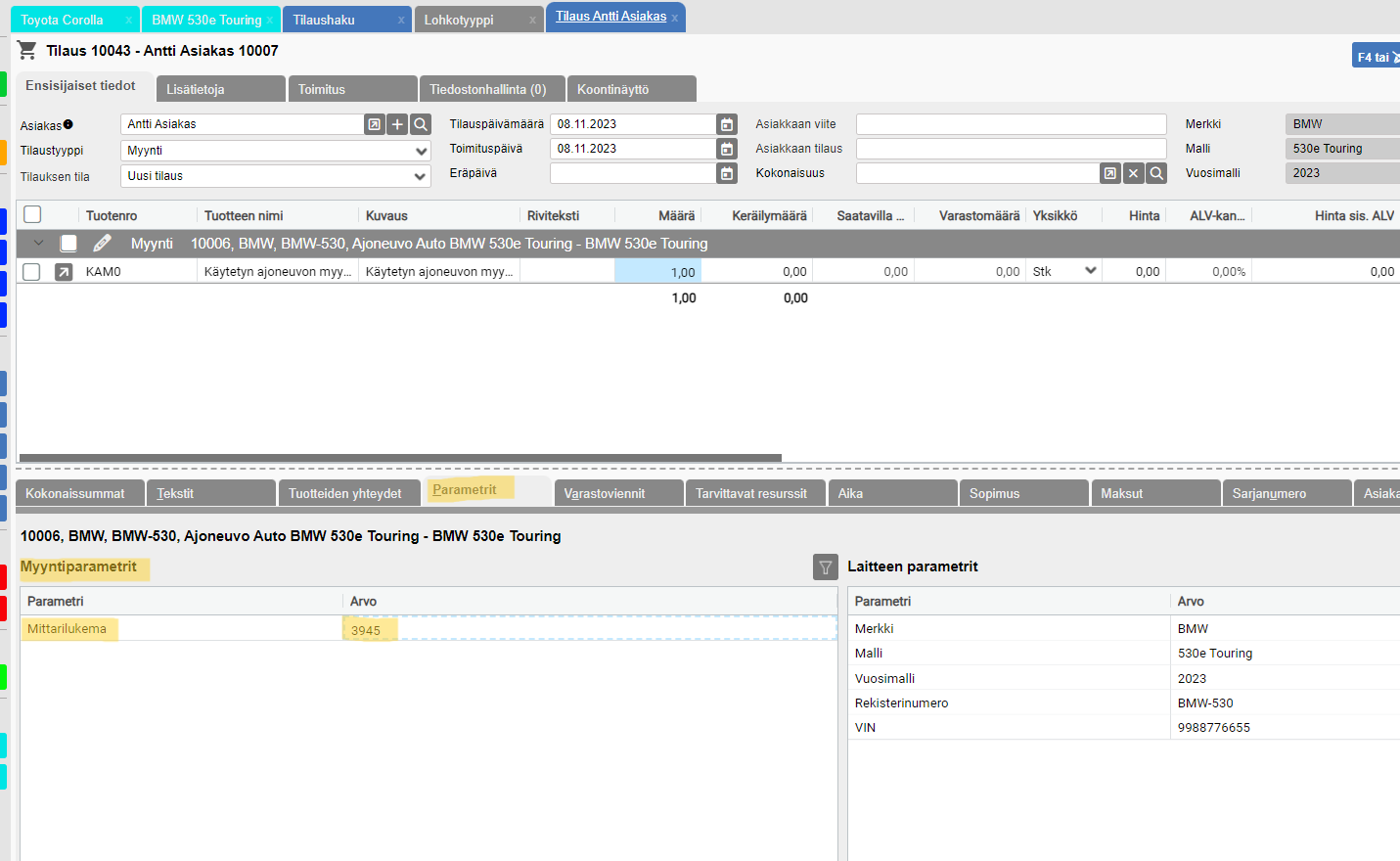Open calendar for Tilauspäivämäärä
1400x861 pixels.
[727, 124]
